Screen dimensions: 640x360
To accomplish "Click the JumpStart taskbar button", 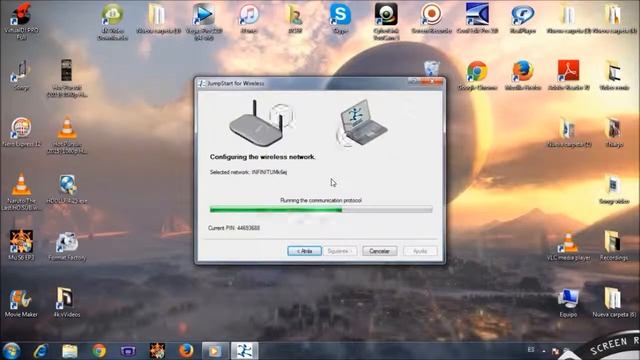I will [x=244, y=351].
